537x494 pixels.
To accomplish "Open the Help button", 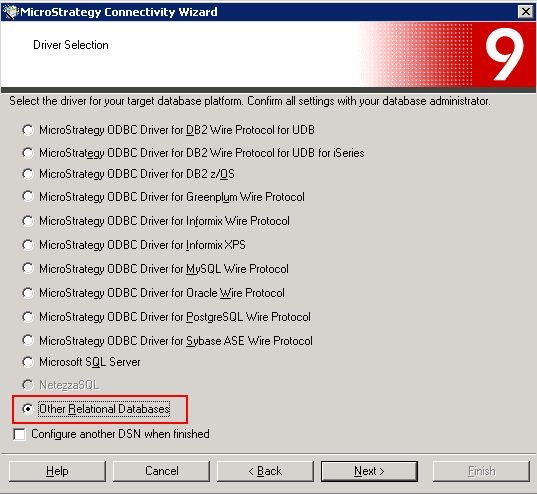I will [57, 471].
